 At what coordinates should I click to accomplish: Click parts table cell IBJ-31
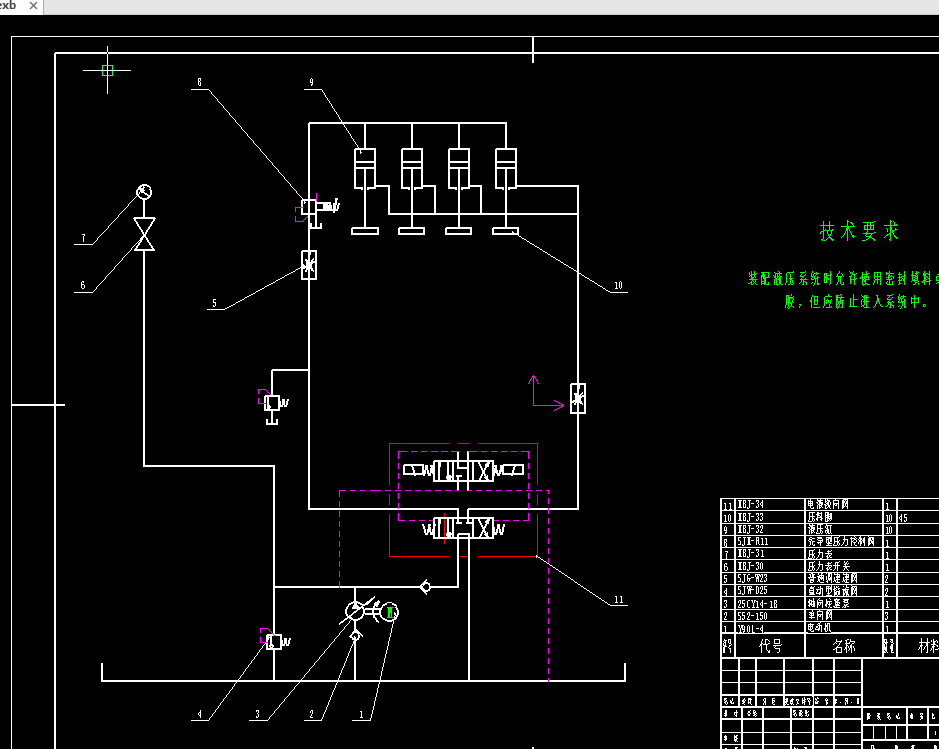tap(770, 554)
